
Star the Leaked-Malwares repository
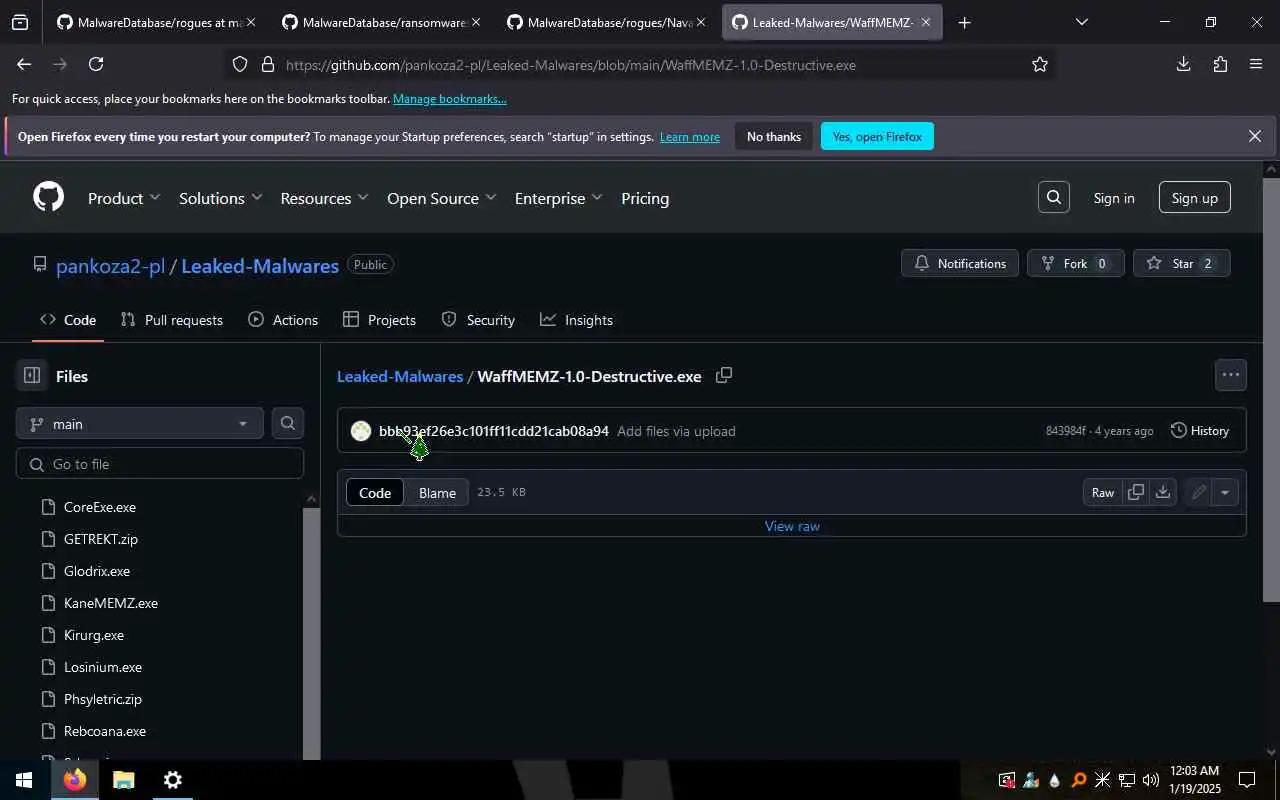click(1181, 263)
